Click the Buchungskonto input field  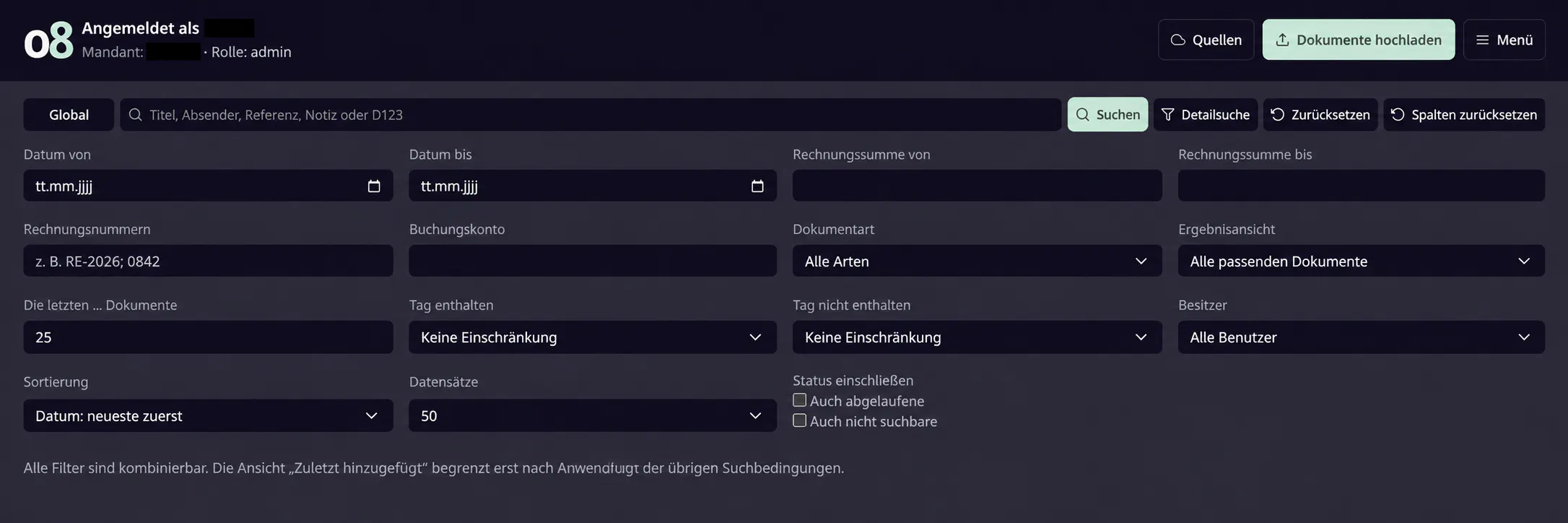(593, 261)
